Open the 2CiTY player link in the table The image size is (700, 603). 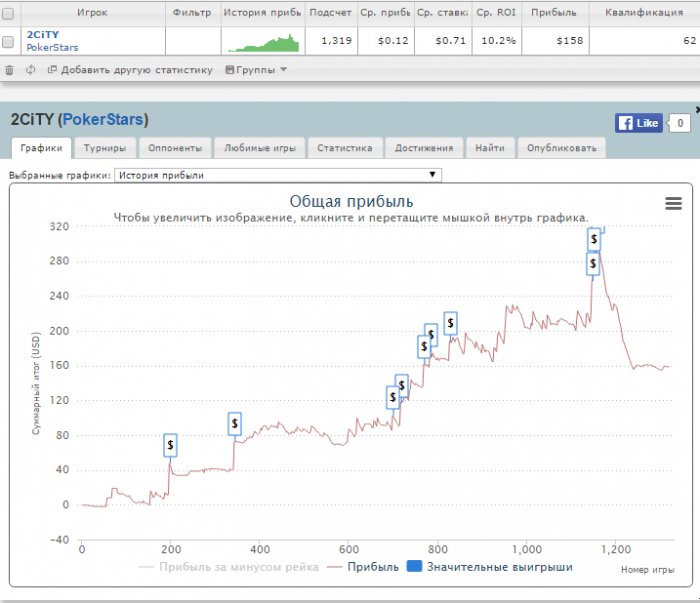point(43,35)
